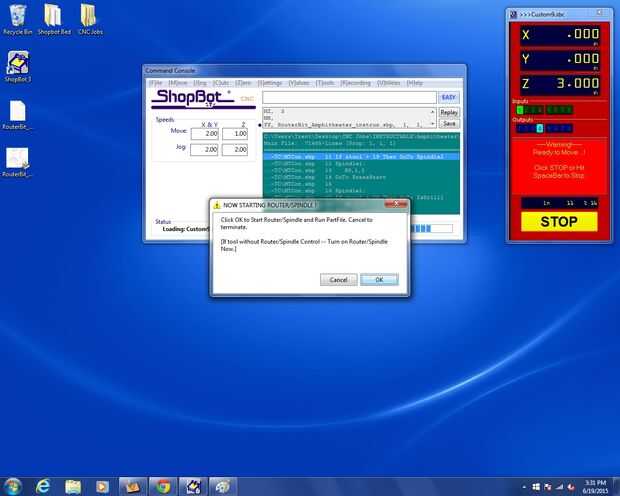The width and height of the screenshot is (620, 496).
Task: Select the RouterBit_ shortcut icon with drawing thumbnail
Action: point(17,162)
